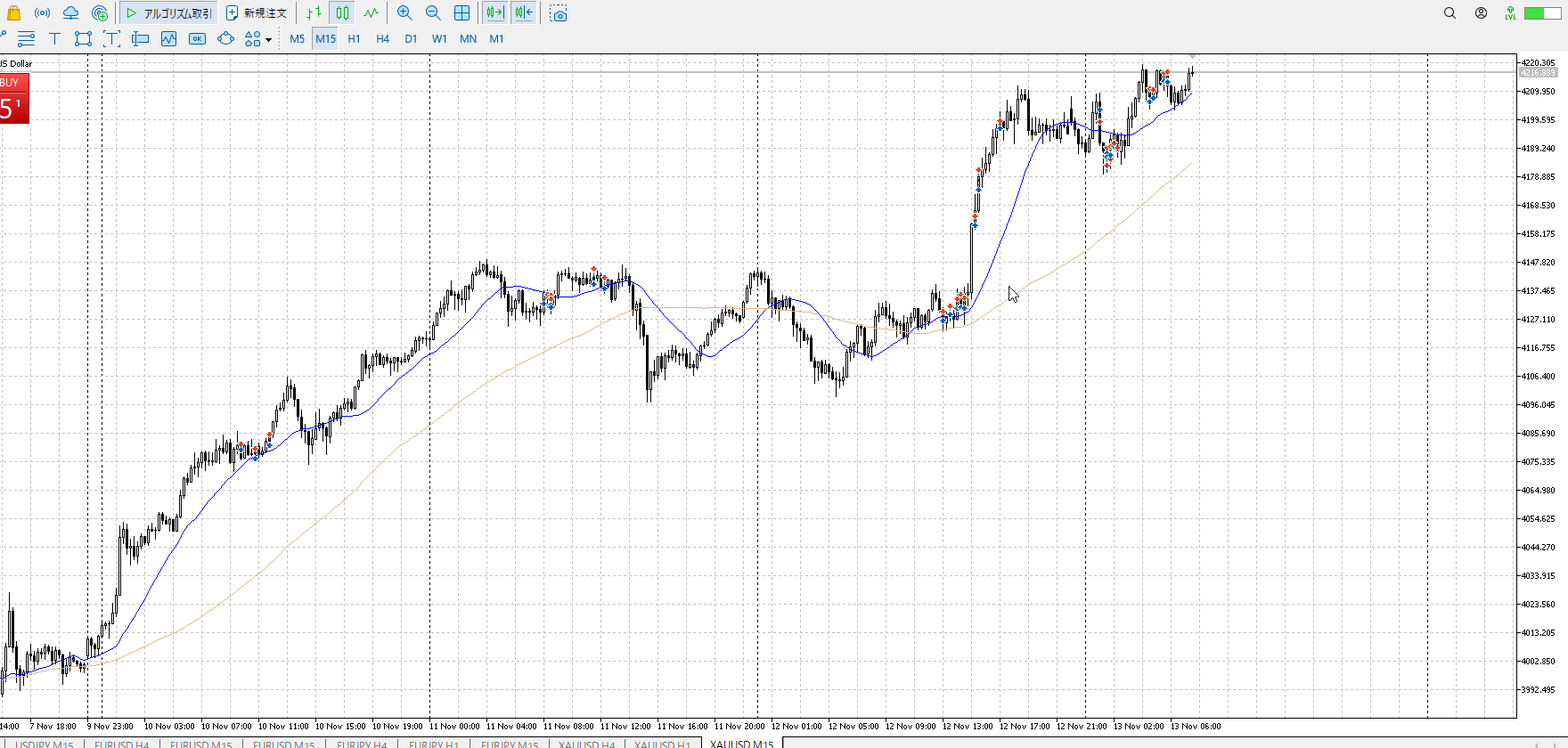Select the text label drawing tool
Viewport: 1568px width, 748px height.
(54, 38)
